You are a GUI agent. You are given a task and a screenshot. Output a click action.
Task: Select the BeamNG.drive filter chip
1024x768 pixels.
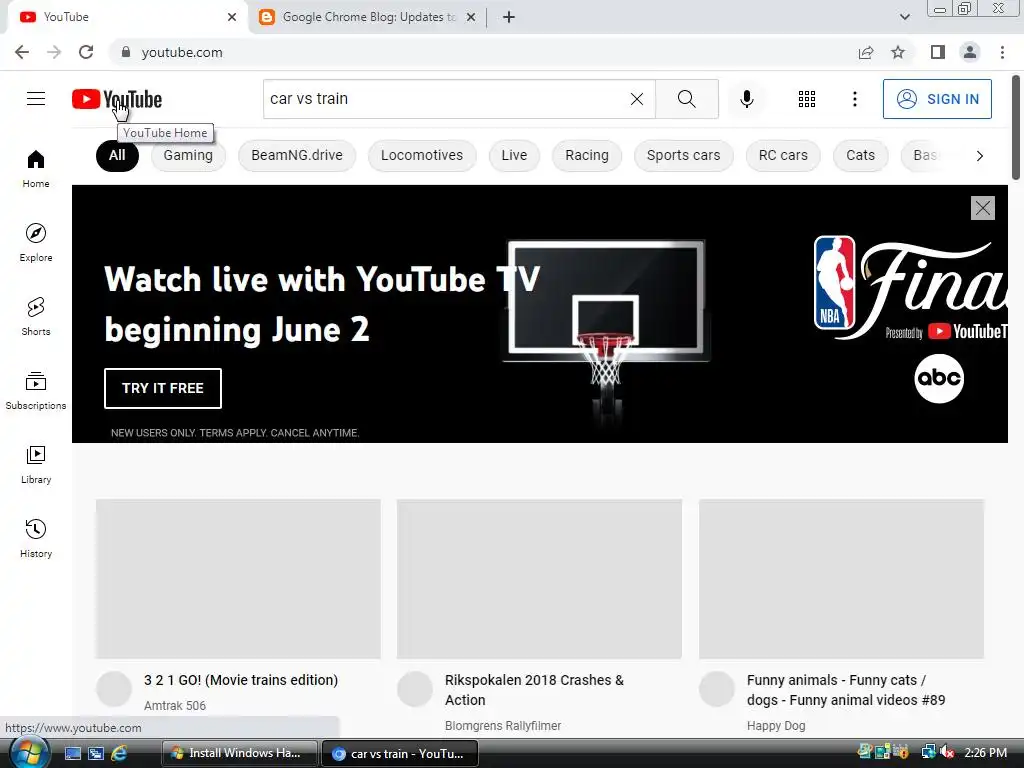[x=296, y=155]
